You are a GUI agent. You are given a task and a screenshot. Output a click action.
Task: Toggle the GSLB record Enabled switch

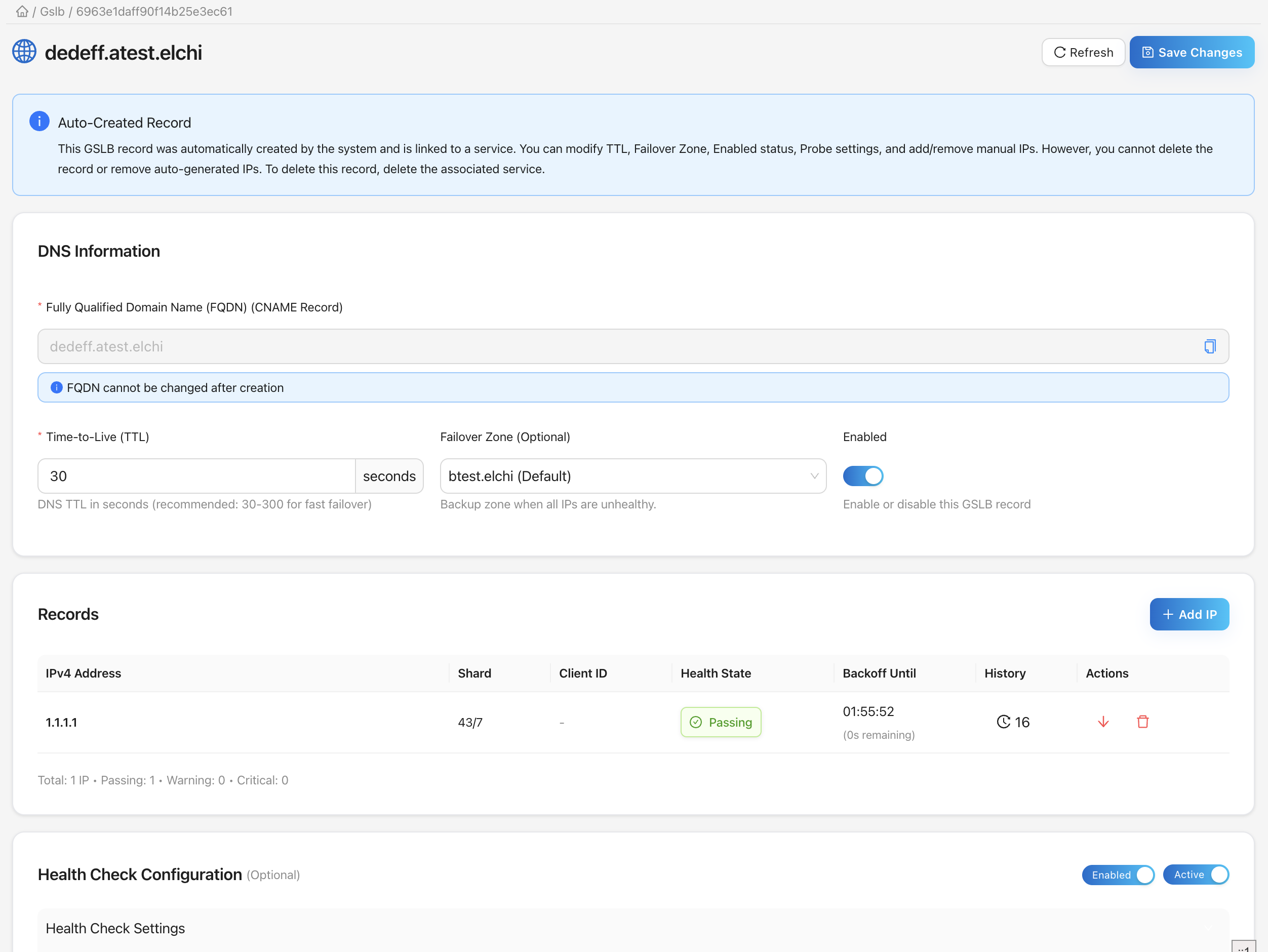[x=863, y=475]
